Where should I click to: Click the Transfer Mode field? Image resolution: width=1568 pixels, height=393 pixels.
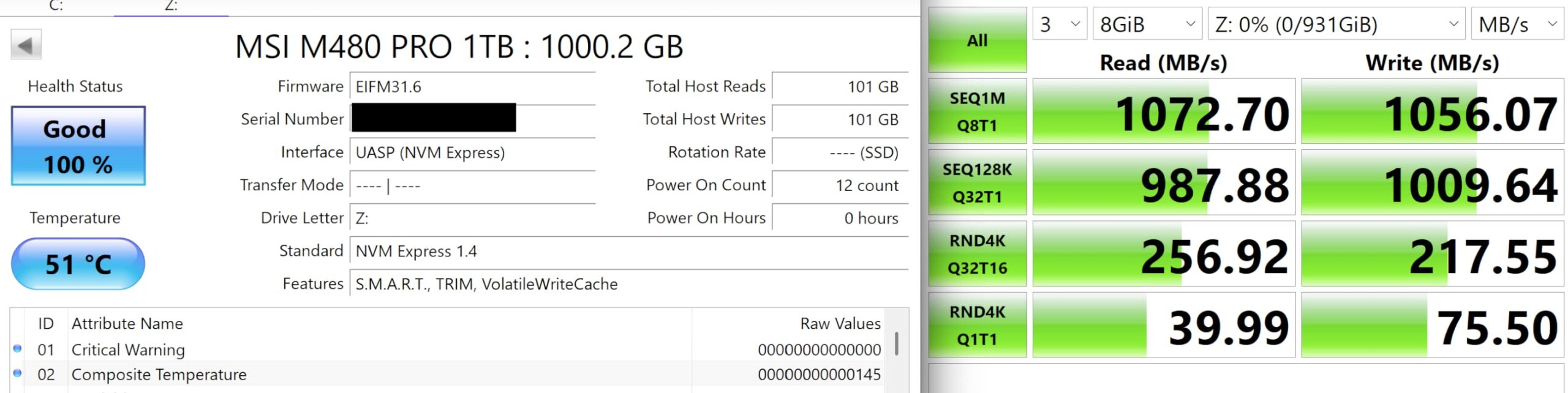click(472, 185)
